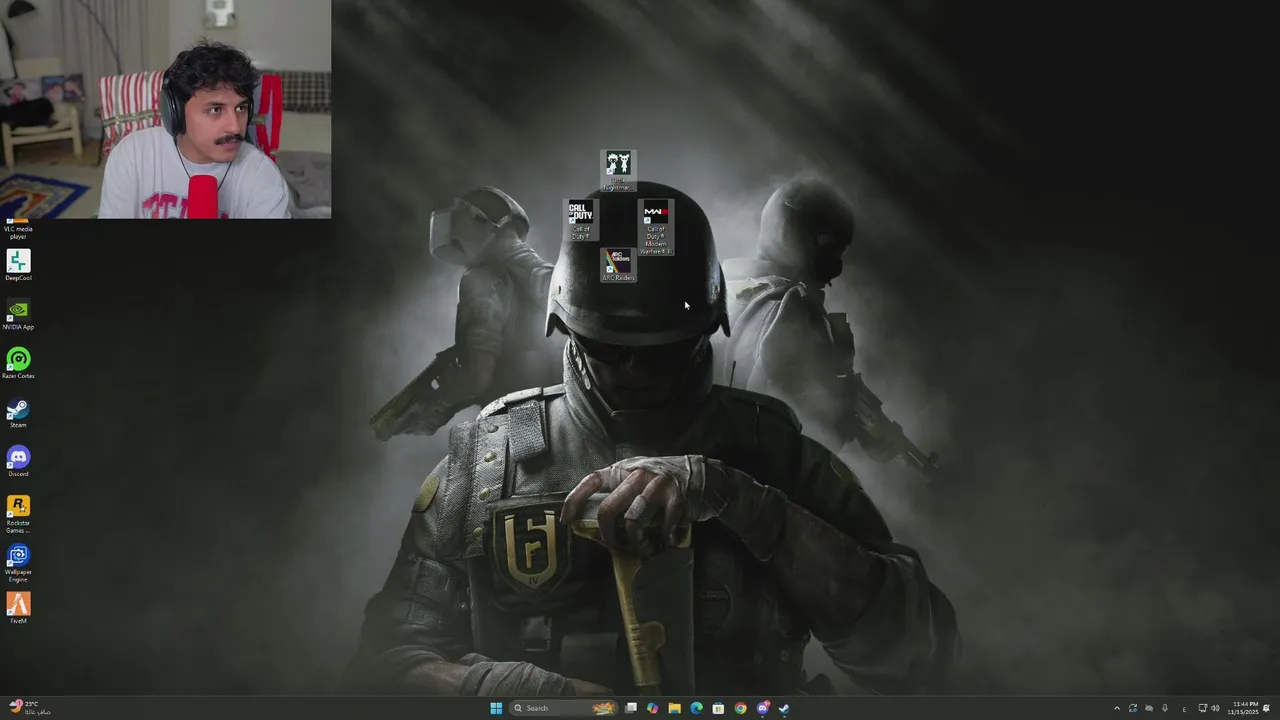Select the Razer Cortex desktop icon
This screenshot has width=1280, height=720.
[18, 362]
